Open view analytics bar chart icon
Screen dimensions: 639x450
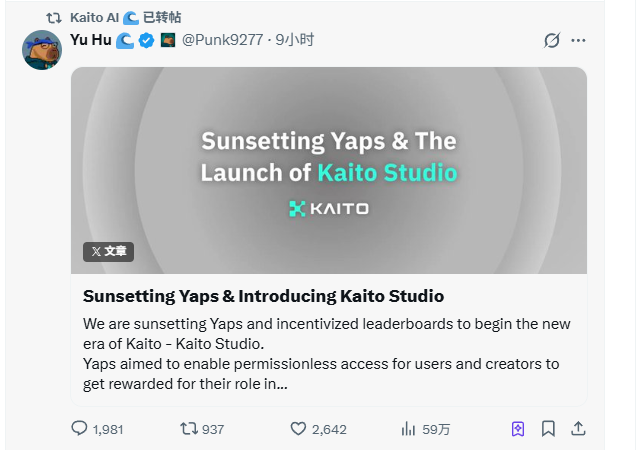(x=408, y=428)
